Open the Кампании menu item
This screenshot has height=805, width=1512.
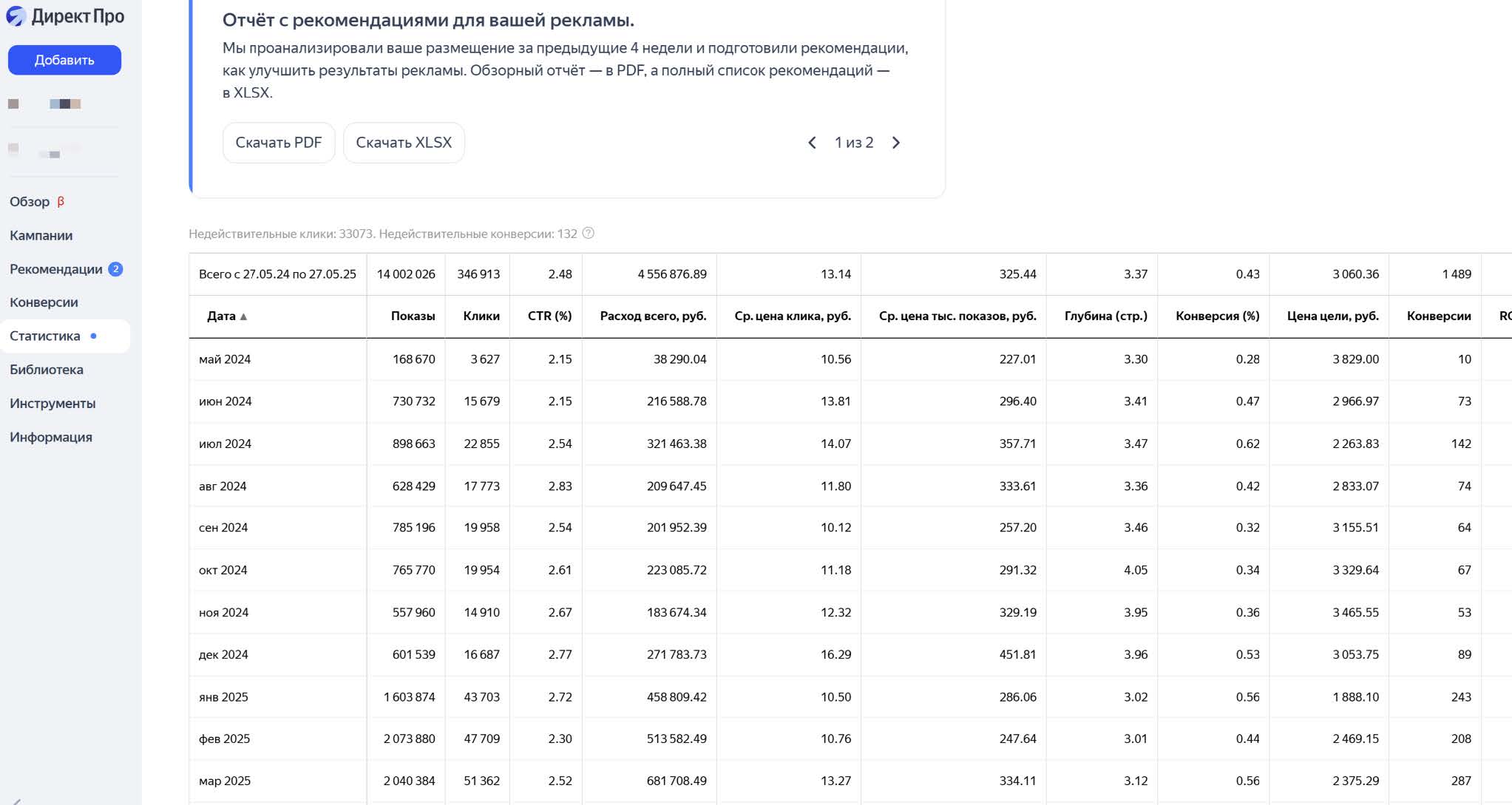41,236
